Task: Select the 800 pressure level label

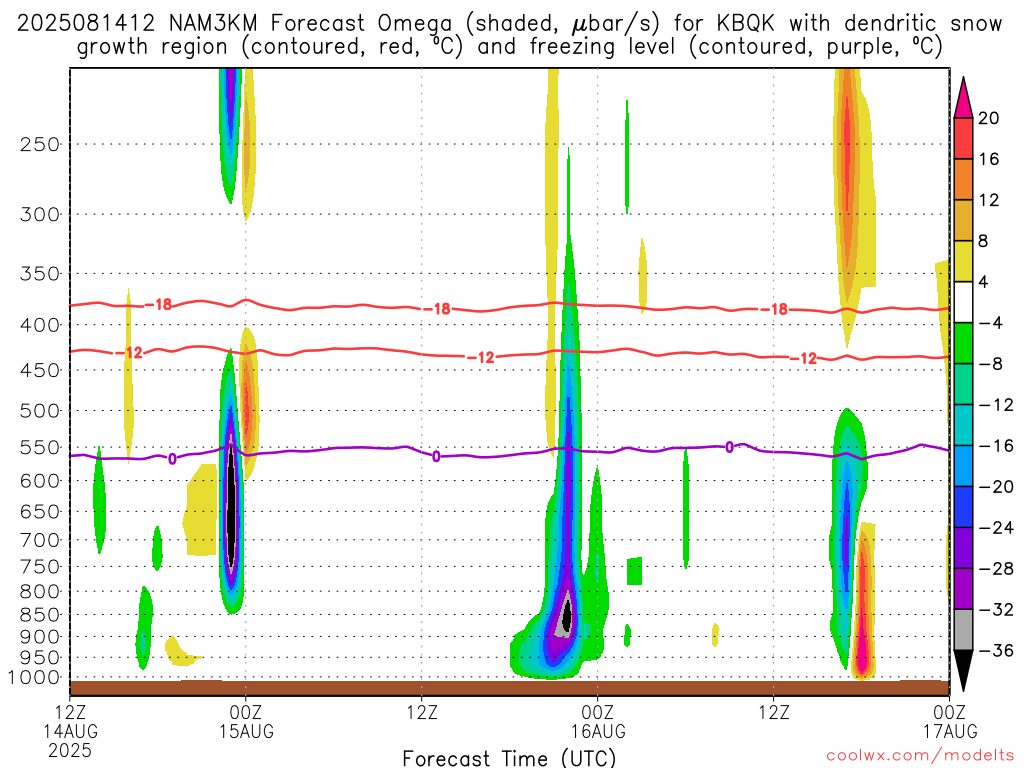Action: click(x=40, y=592)
